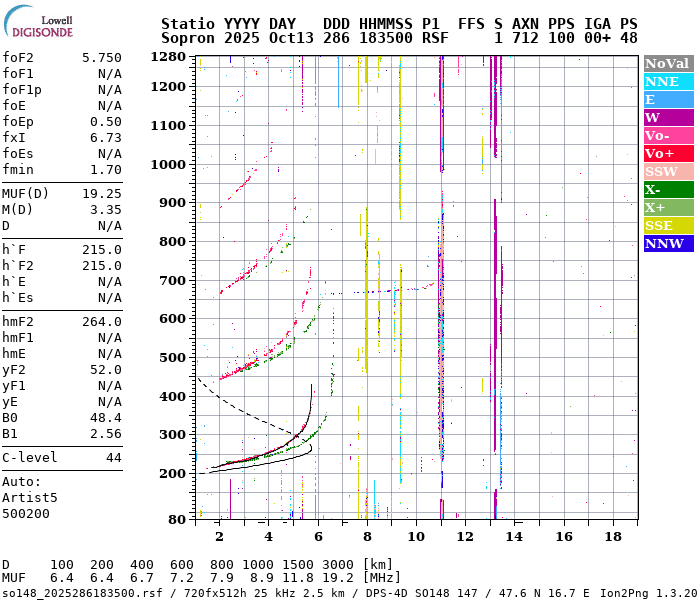Image resolution: width=700 pixels, height=600 pixels.
Task: Click the 1280 km height axis label
Action: pyautogui.click(x=168, y=57)
